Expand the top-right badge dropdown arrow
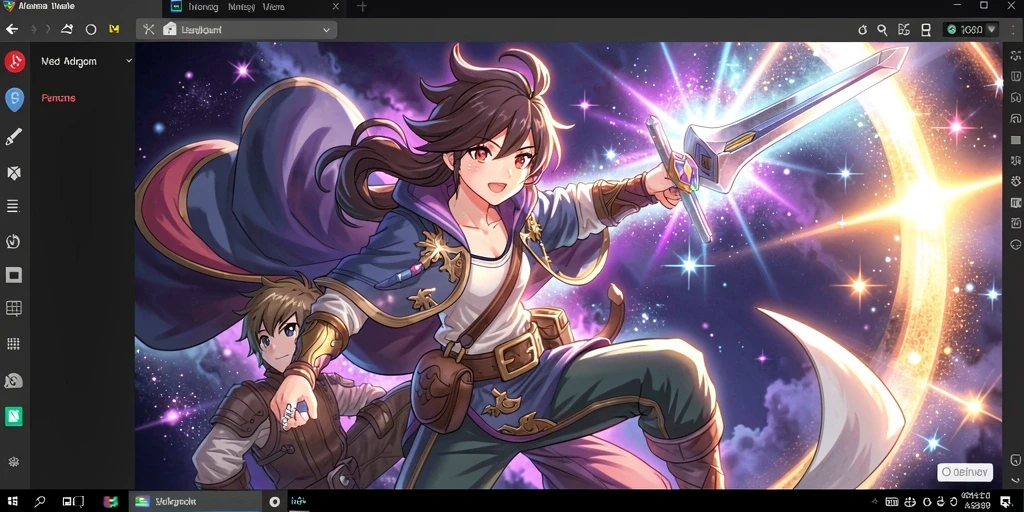This screenshot has height=512, width=1024. tap(991, 29)
